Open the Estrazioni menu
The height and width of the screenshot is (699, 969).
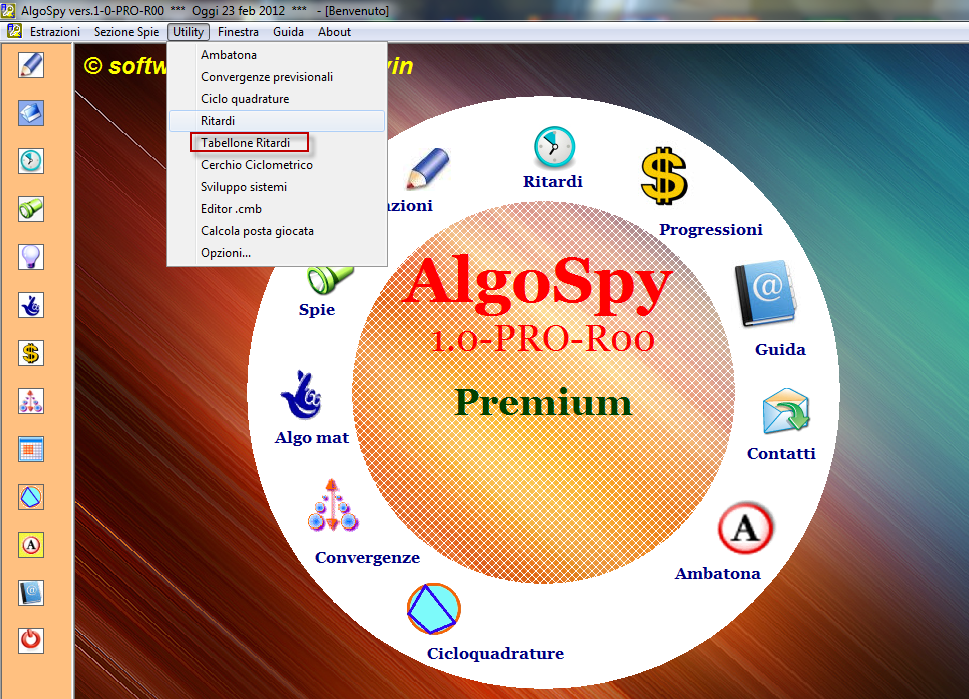(55, 32)
